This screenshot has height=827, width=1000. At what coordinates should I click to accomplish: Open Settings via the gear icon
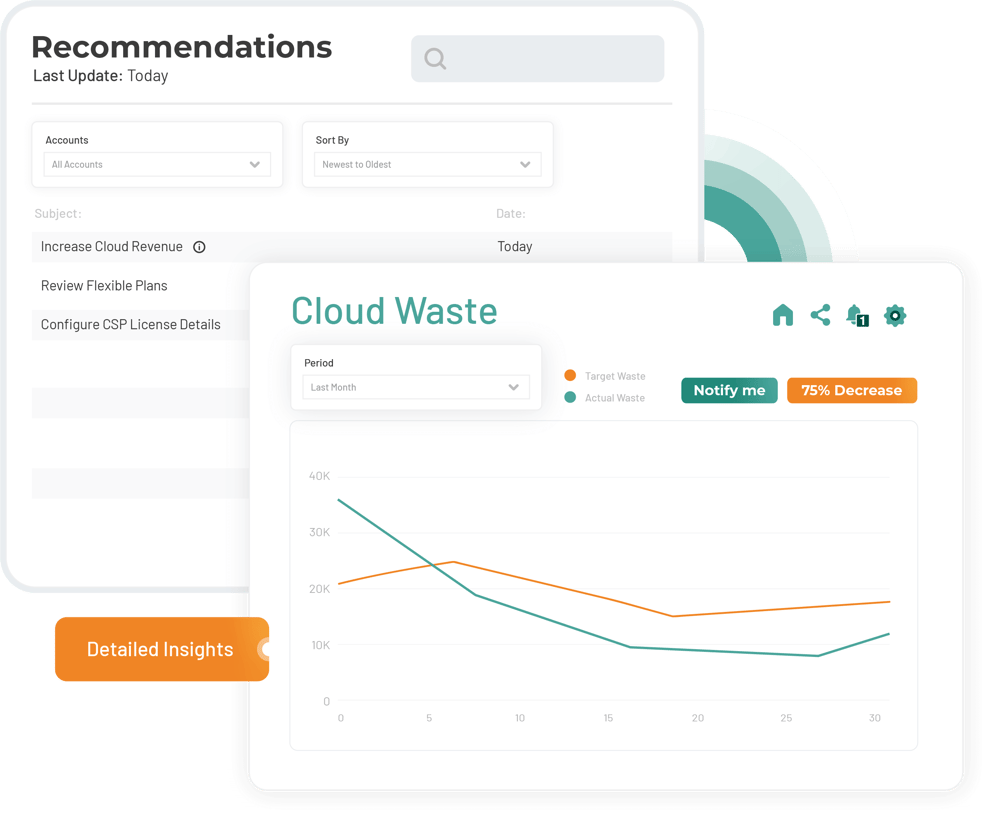tap(894, 315)
